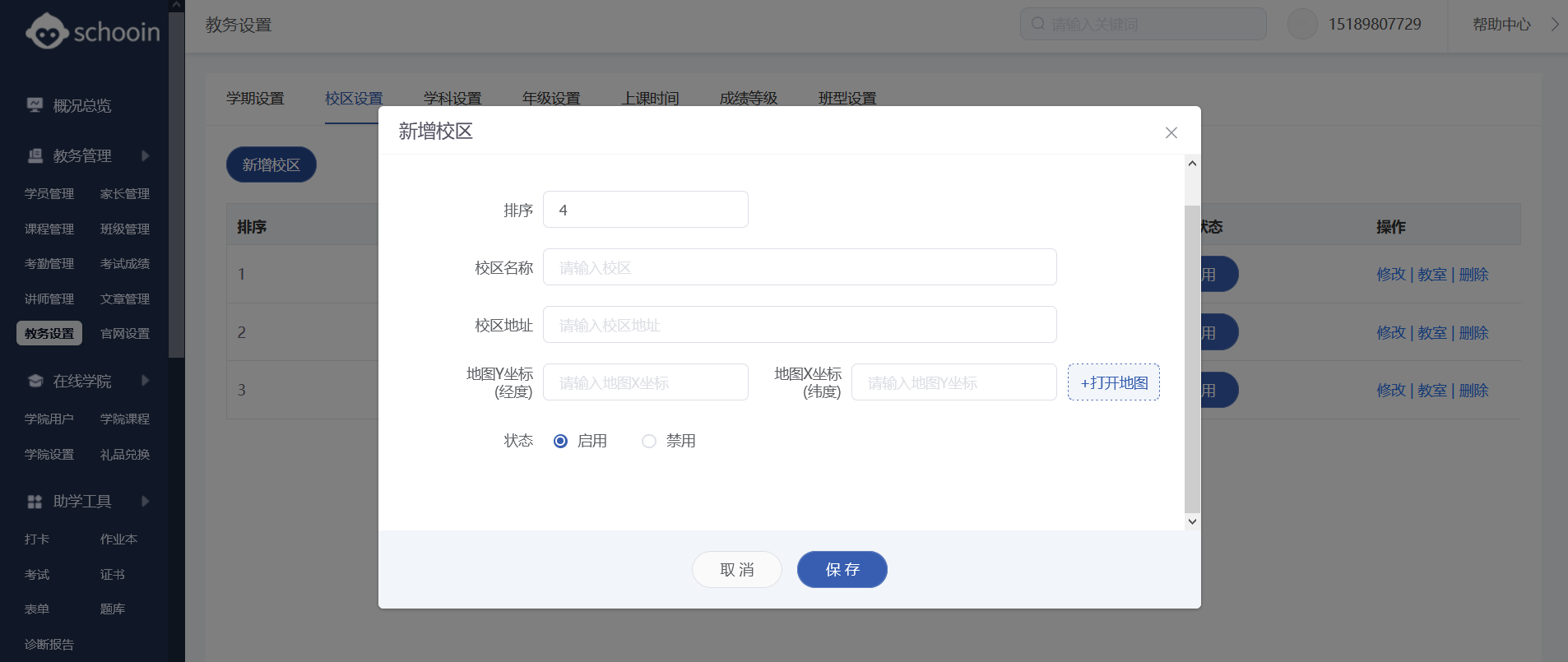Click 修改 | 教室 | 删除 links in row 2
This screenshot has width=1568, height=662.
(1432, 333)
